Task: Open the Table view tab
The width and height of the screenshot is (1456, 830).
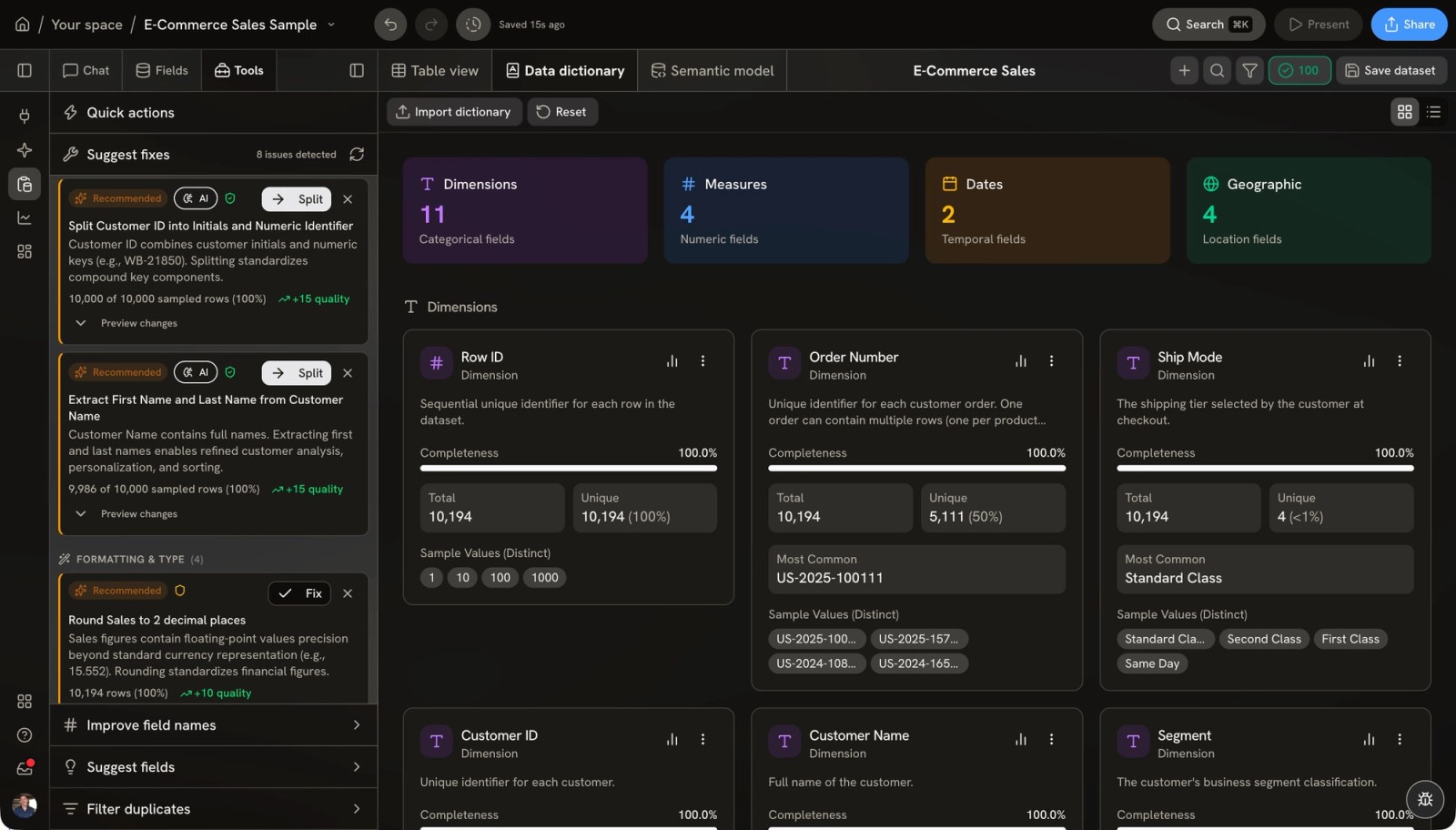Action: tap(434, 70)
